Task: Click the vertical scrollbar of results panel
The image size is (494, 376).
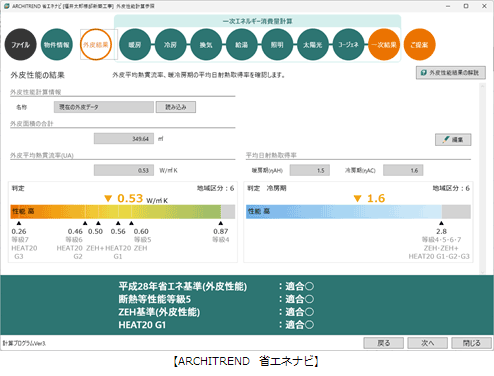Action: pos(482,178)
